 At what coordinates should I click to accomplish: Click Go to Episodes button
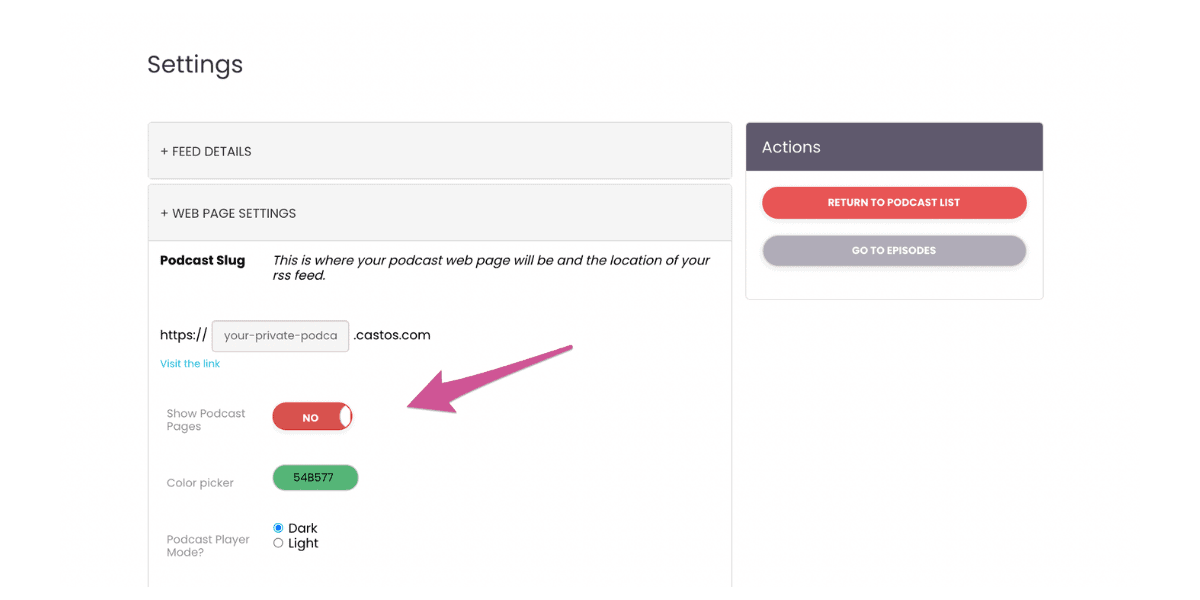pyautogui.click(x=894, y=250)
